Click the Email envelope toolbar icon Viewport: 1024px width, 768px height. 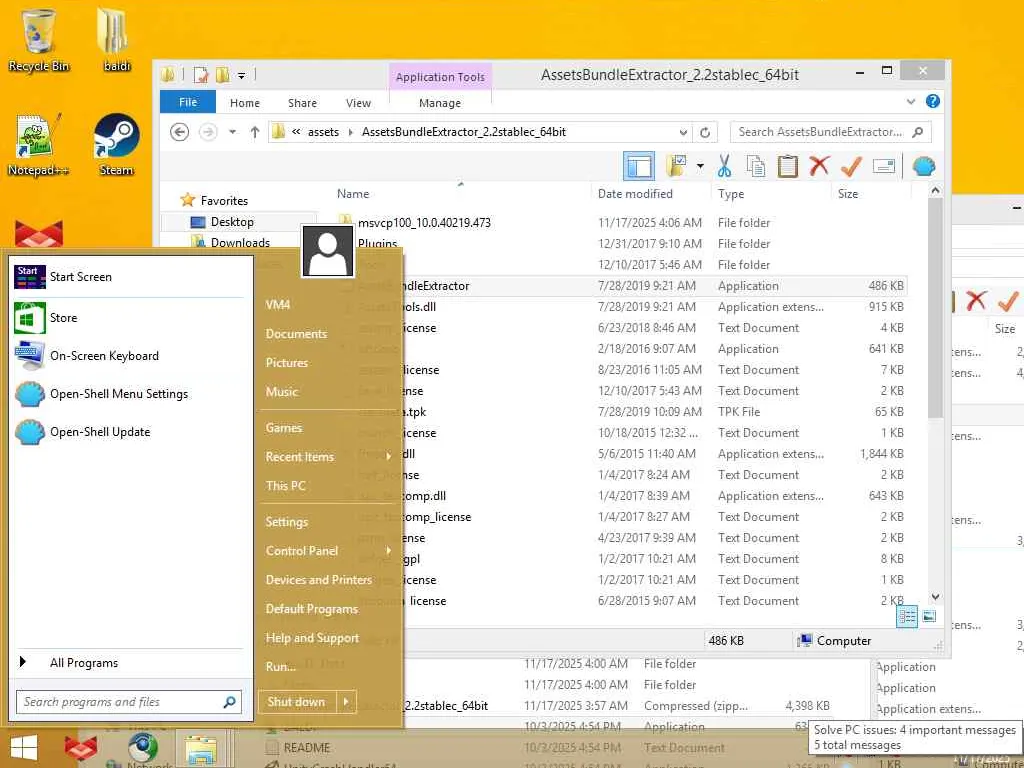click(x=883, y=167)
